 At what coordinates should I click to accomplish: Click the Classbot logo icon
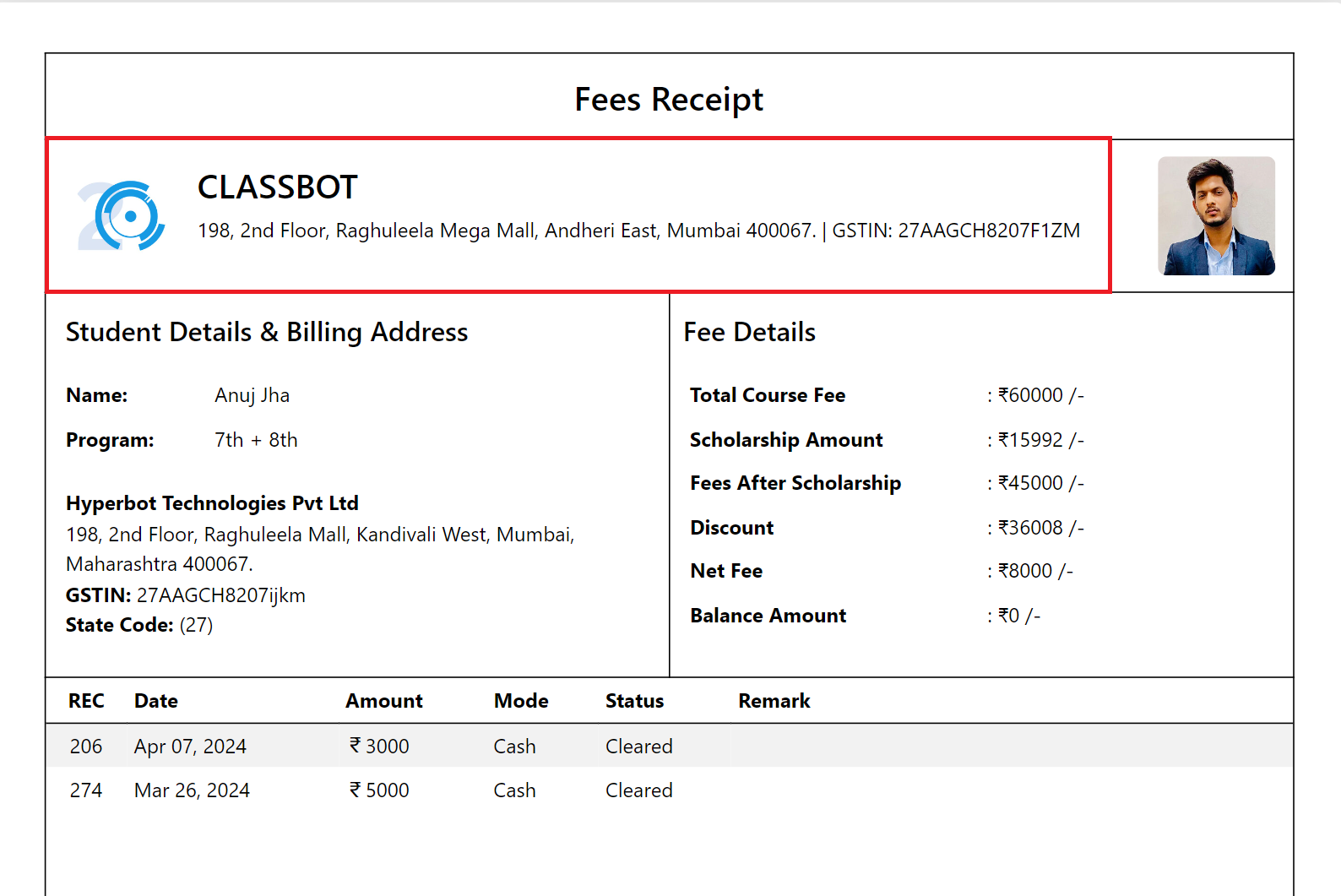[x=122, y=216]
